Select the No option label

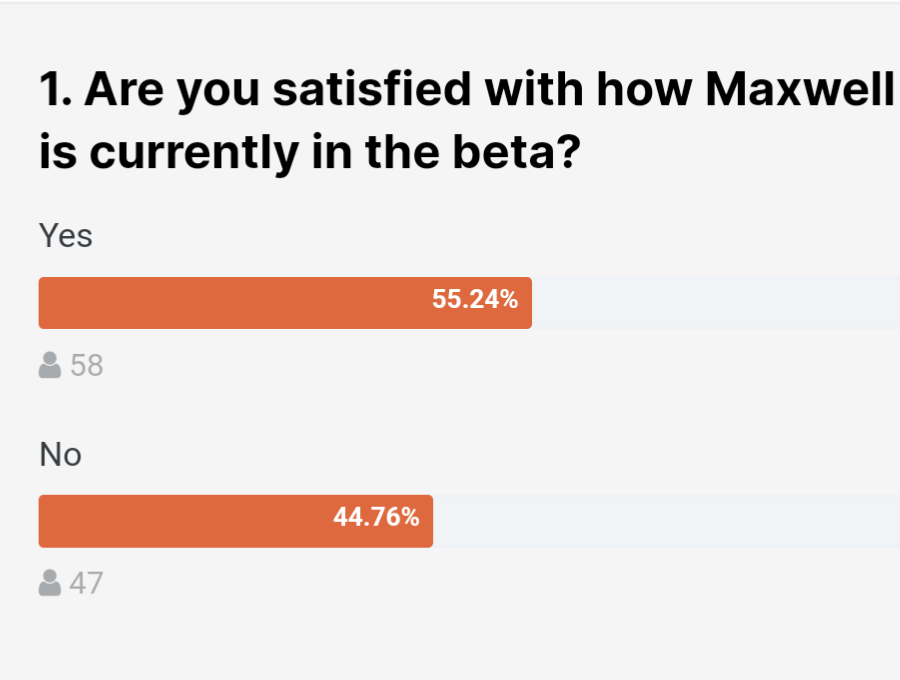point(60,455)
